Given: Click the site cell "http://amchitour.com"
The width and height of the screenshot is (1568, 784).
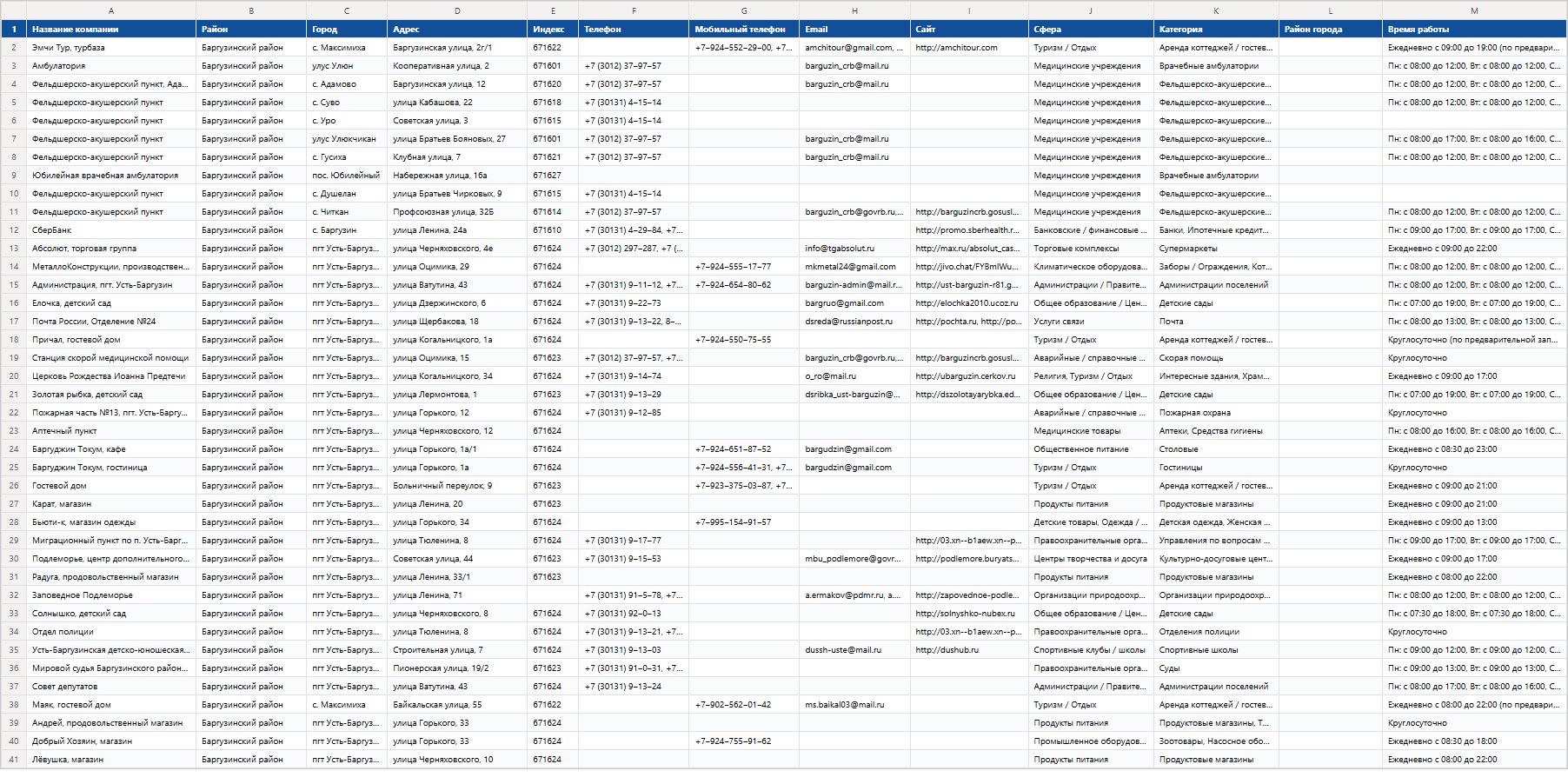Looking at the screenshot, I should click(x=969, y=48).
